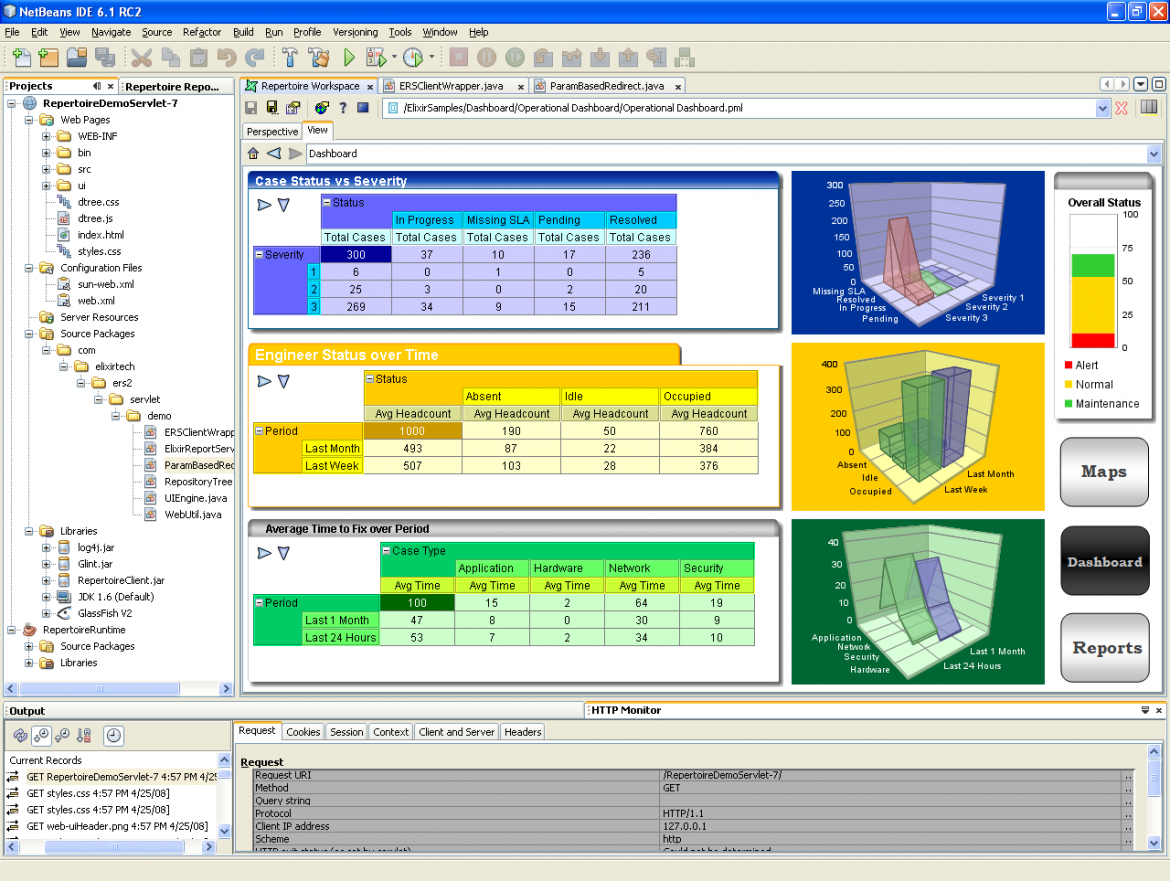This screenshot has height=881, width=1170.
Task: Click the clock icon in the Output panel
Action: [116, 736]
